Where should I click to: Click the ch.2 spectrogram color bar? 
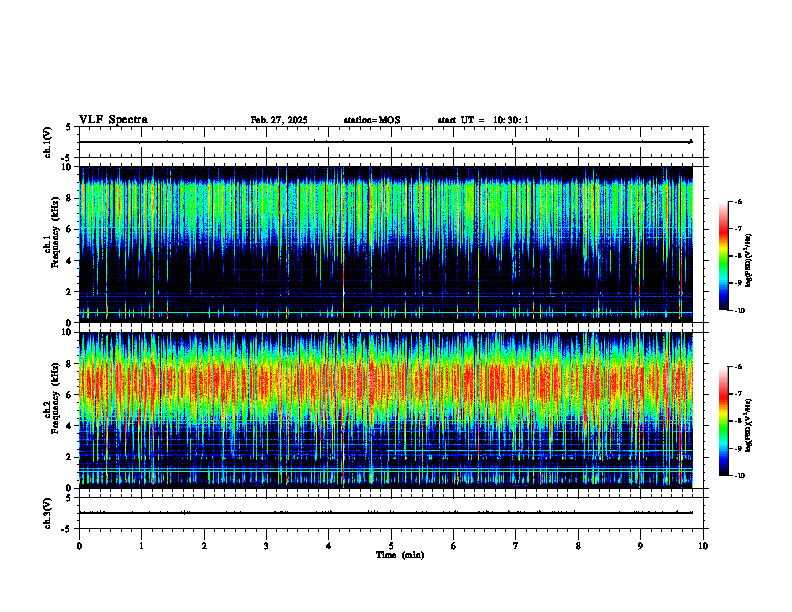coord(723,421)
